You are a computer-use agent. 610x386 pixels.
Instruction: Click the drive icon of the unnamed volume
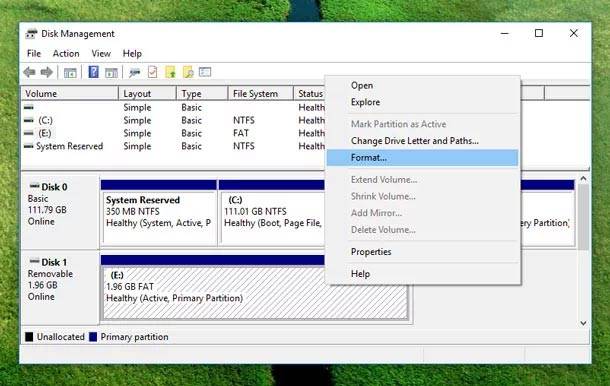(x=29, y=107)
